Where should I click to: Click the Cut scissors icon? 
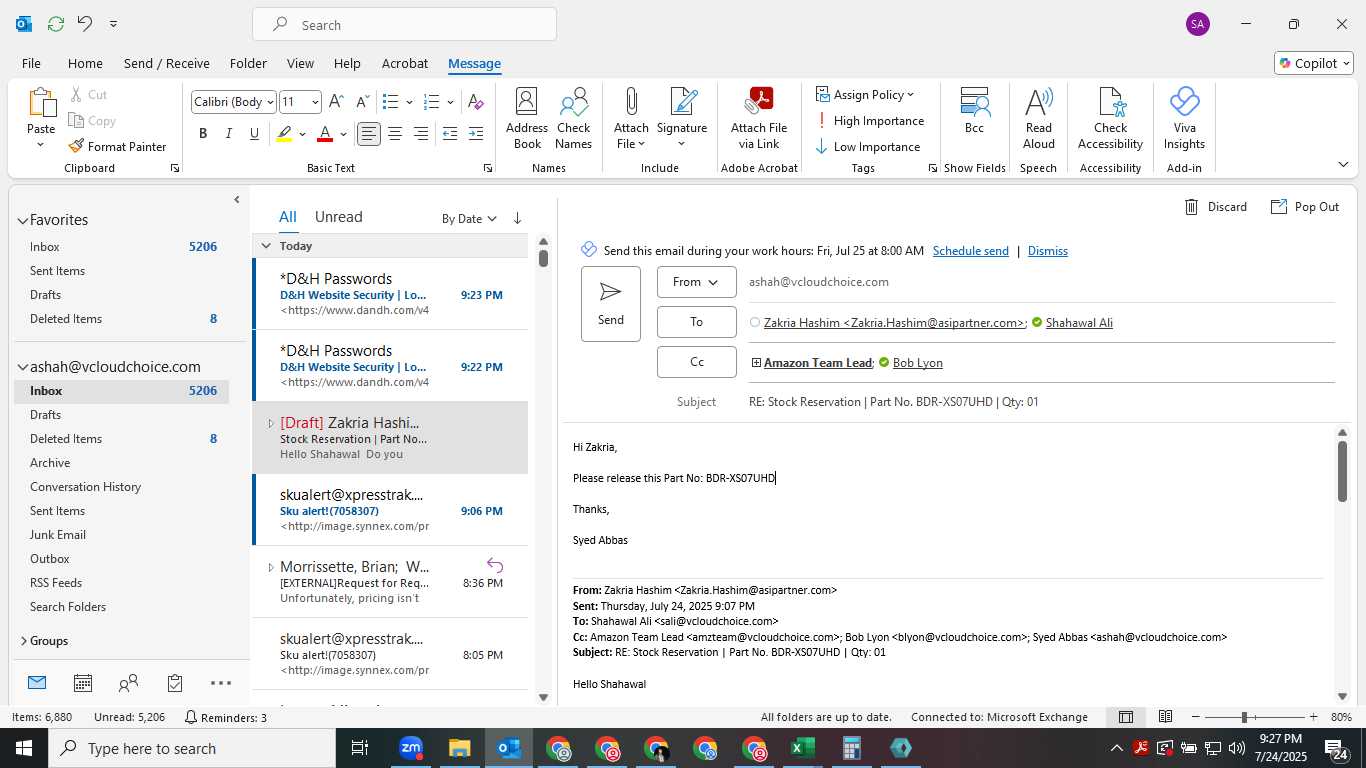pyautogui.click(x=77, y=94)
